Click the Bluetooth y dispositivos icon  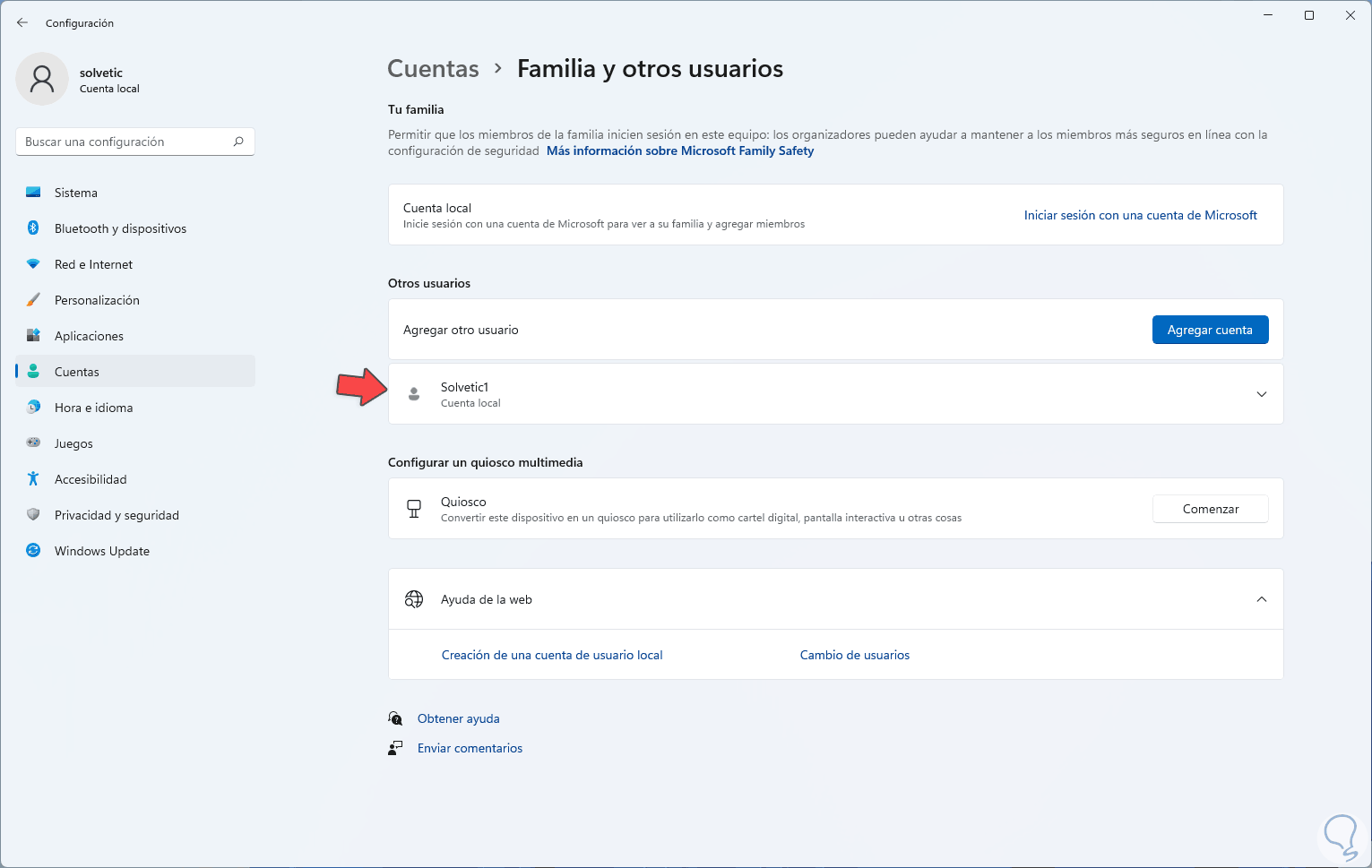tap(33, 228)
